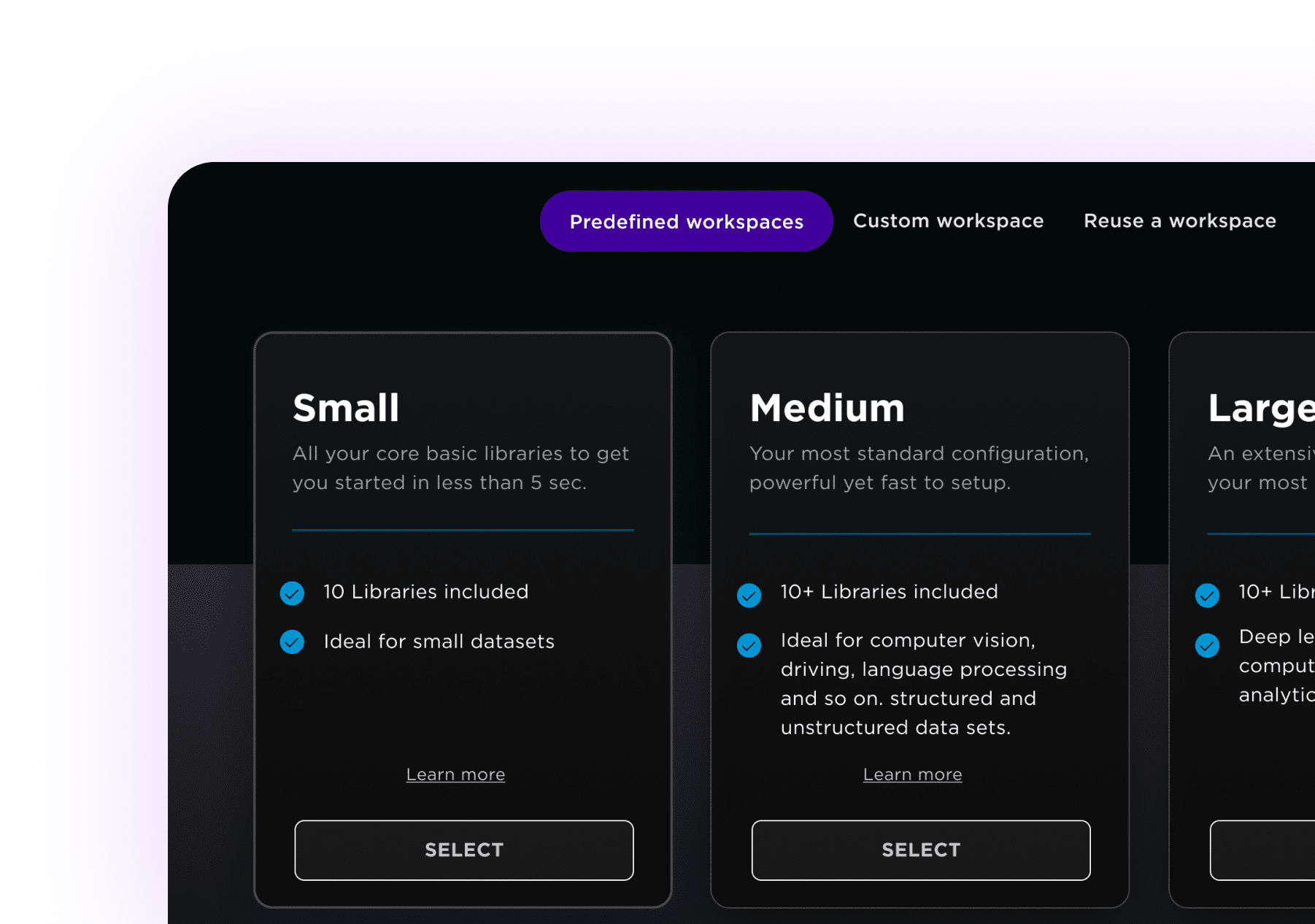The height and width of the screenshot is (924, 1315).
Task: Click the "Large" card heading
Action: [1260, 408]
